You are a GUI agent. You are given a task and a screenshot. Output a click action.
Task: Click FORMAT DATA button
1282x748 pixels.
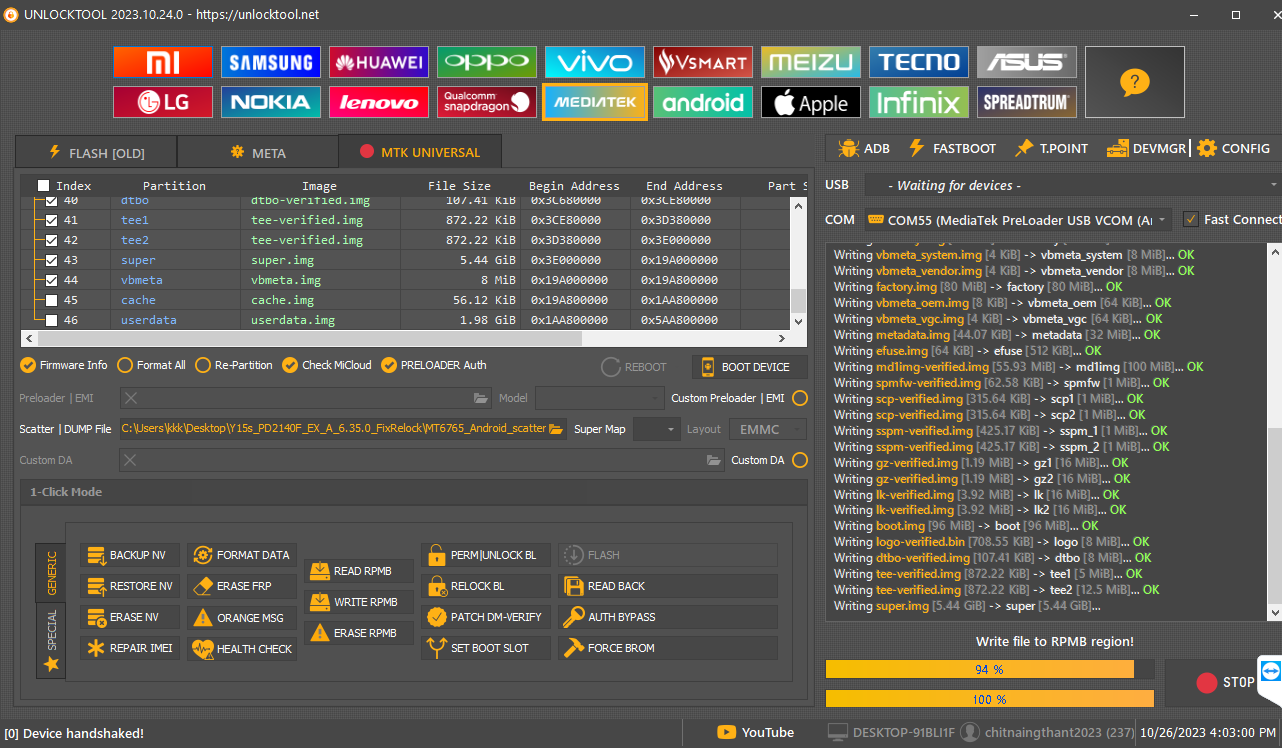241,555
